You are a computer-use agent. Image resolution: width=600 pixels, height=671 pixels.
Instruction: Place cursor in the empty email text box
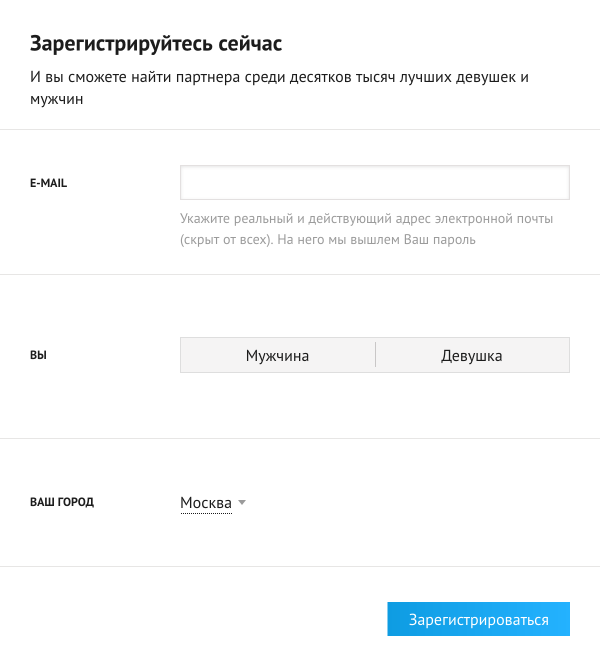point(374,183)
